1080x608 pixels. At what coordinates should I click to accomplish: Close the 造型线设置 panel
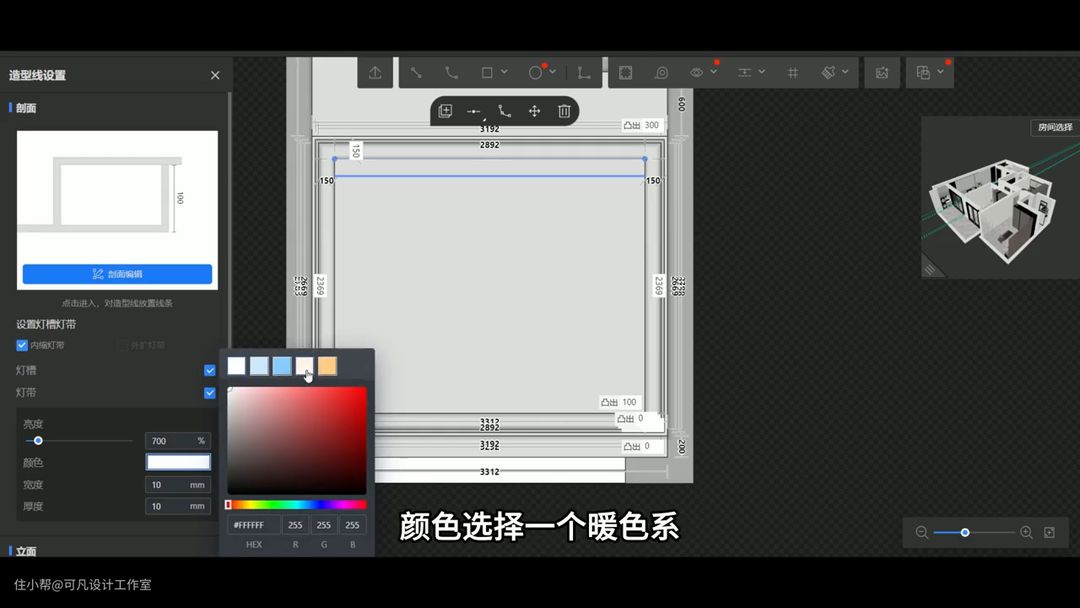click(215, 75)
